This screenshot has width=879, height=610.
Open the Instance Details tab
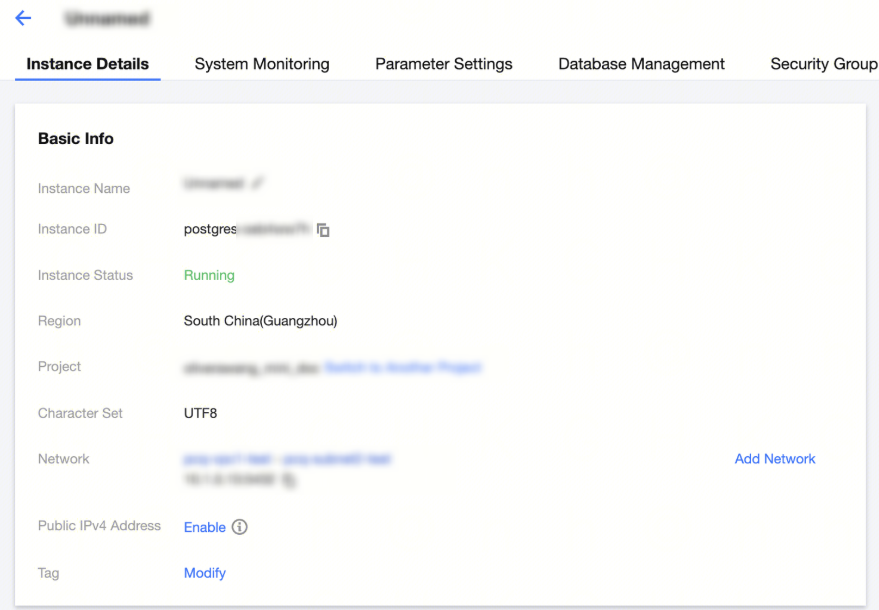point(87,64)
